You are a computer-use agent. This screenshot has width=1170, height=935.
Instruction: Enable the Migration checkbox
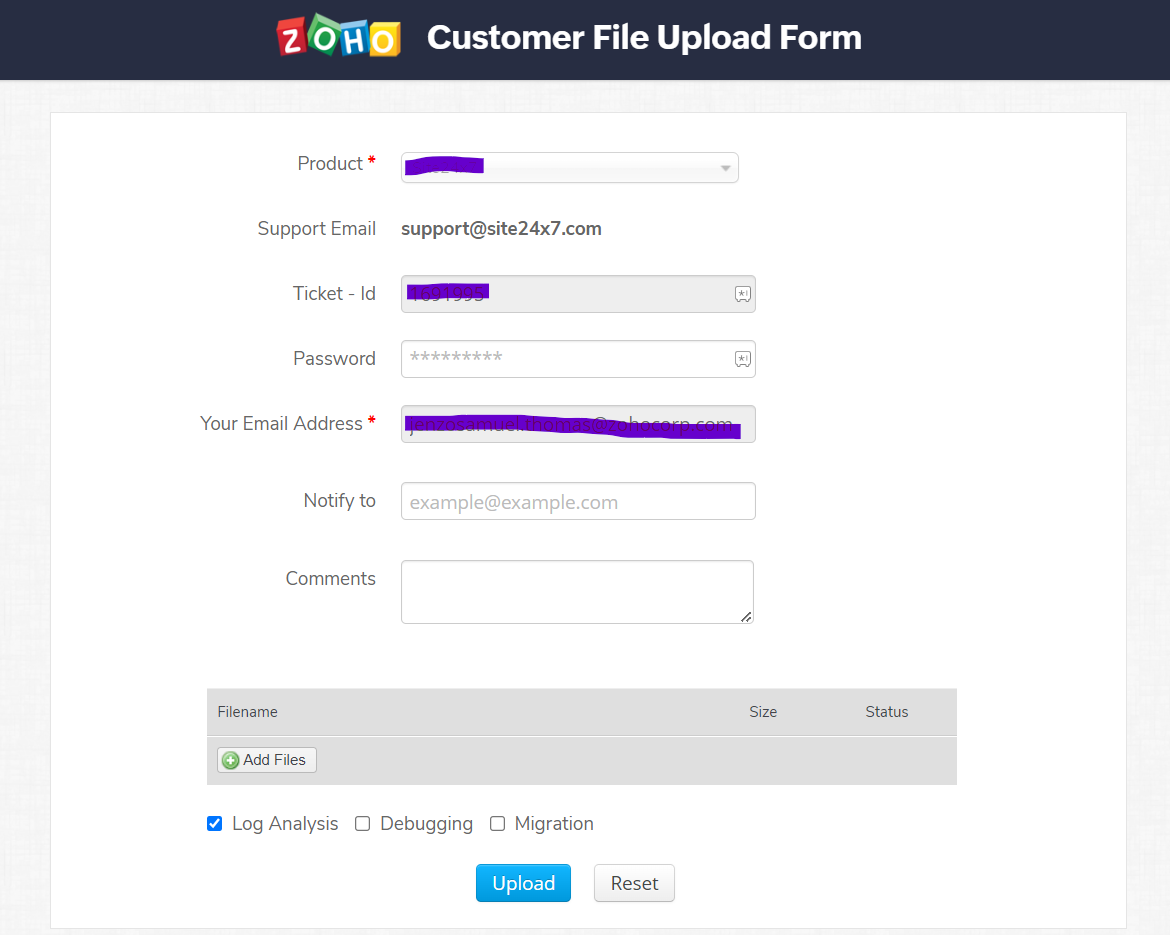click(497, 824)
